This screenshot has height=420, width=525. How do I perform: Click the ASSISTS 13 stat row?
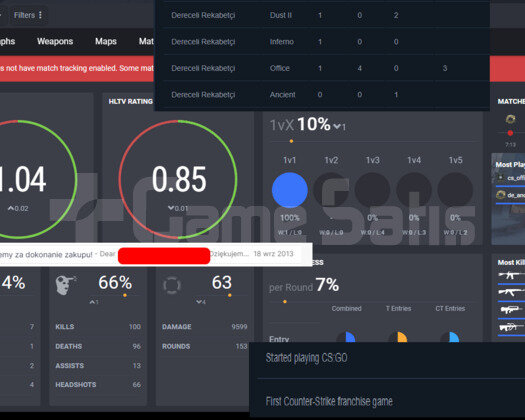click(98, 365)
